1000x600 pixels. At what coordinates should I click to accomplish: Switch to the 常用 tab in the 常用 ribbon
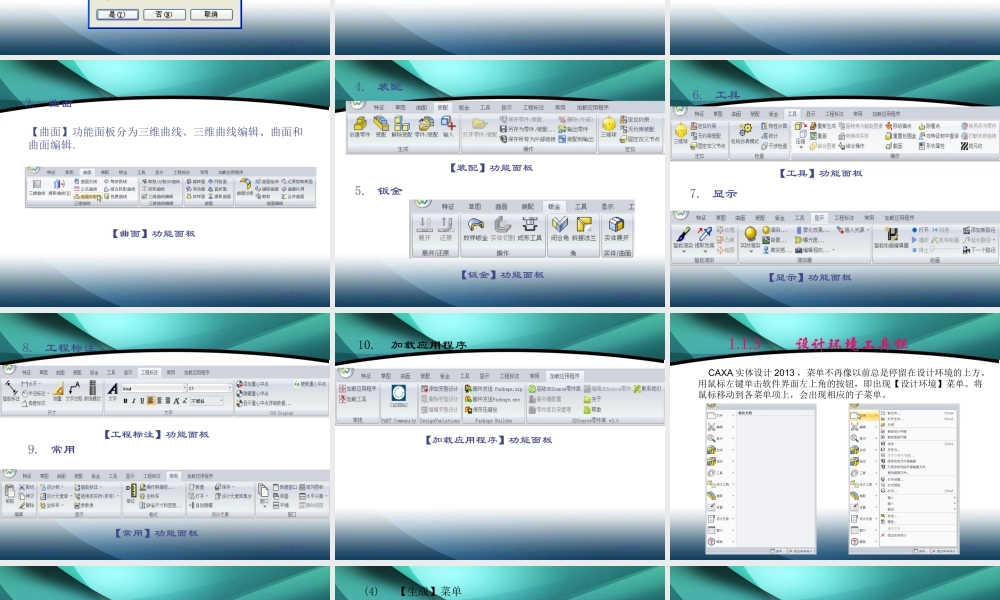(x=173, y=476)
